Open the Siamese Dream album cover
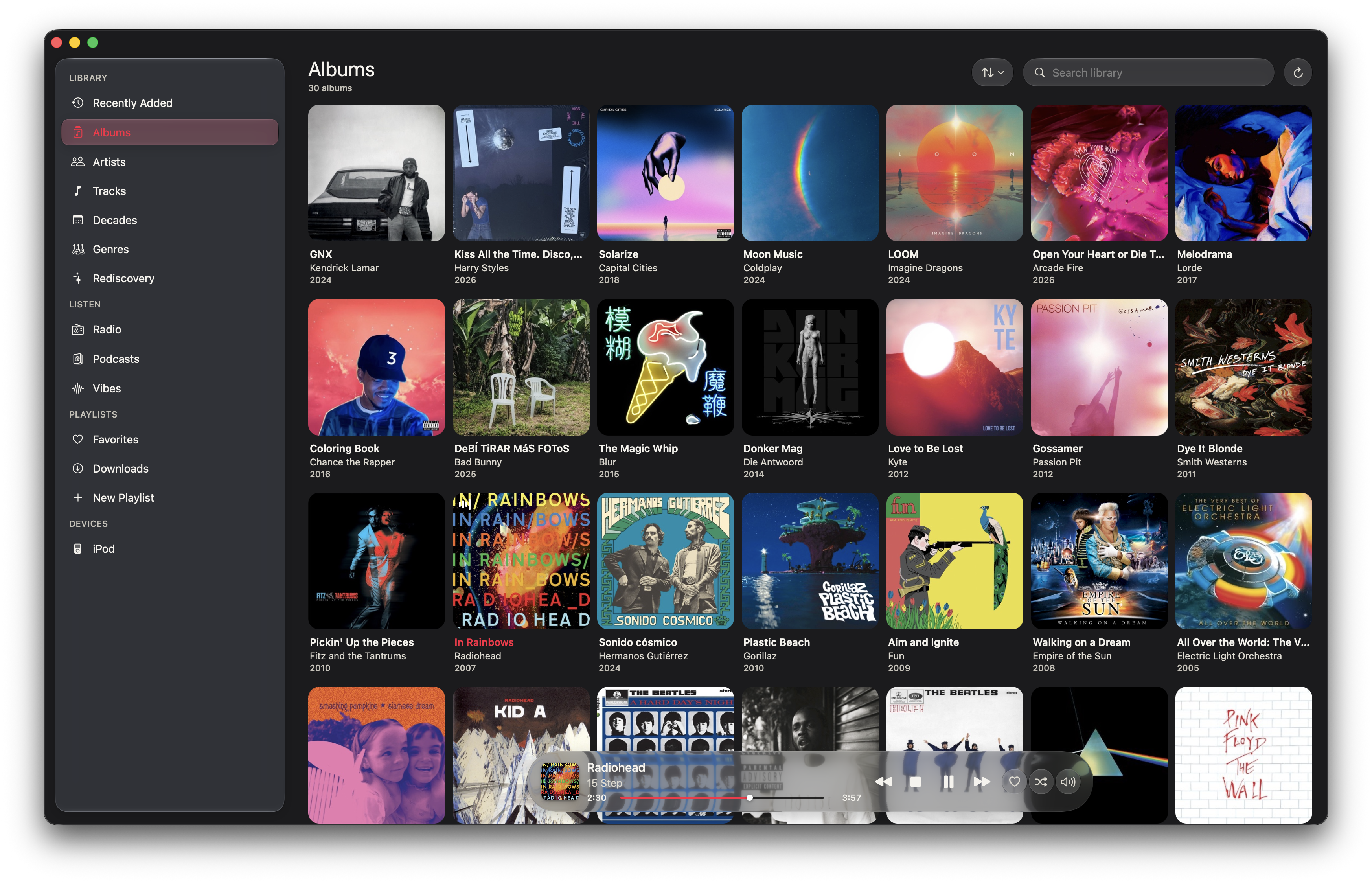The width and height of the screenshot is (1372, 883). coord(376,754)
